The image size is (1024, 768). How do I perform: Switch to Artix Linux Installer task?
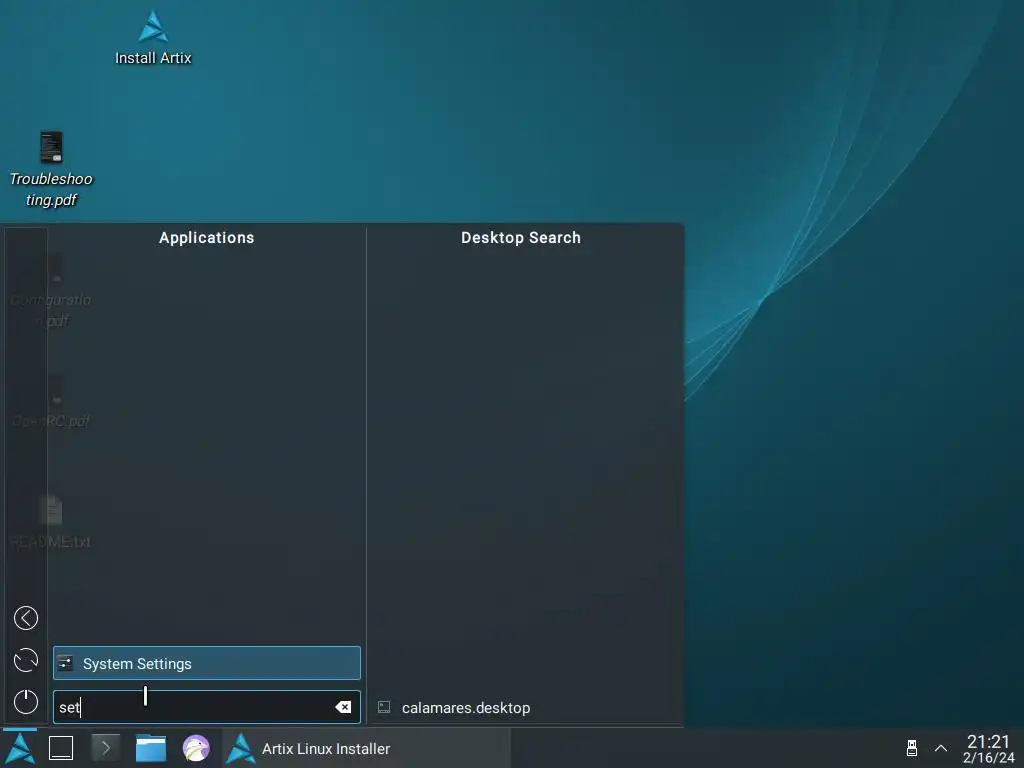[366, 748]
